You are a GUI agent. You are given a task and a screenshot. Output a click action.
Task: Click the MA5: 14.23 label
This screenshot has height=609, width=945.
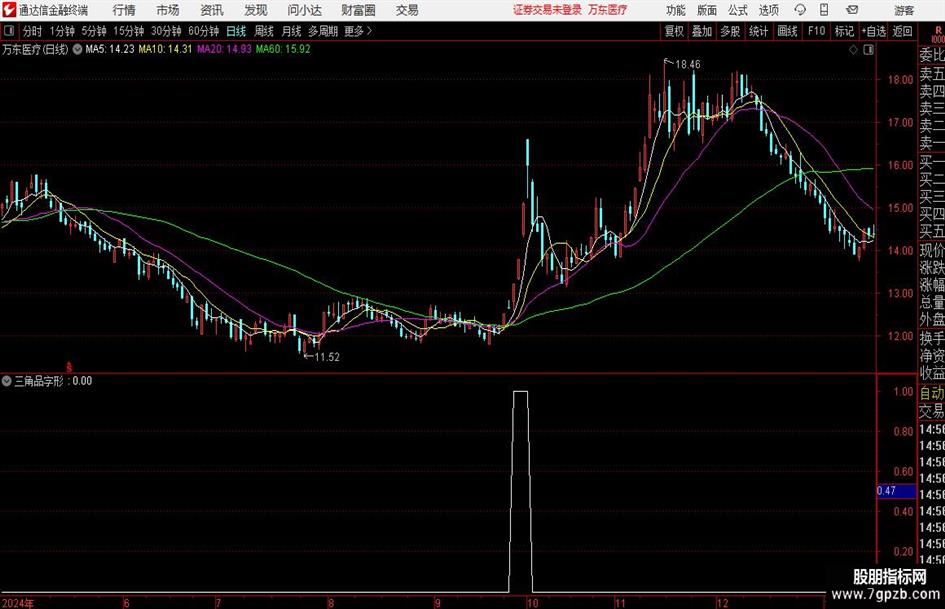[x=110, y=49]
